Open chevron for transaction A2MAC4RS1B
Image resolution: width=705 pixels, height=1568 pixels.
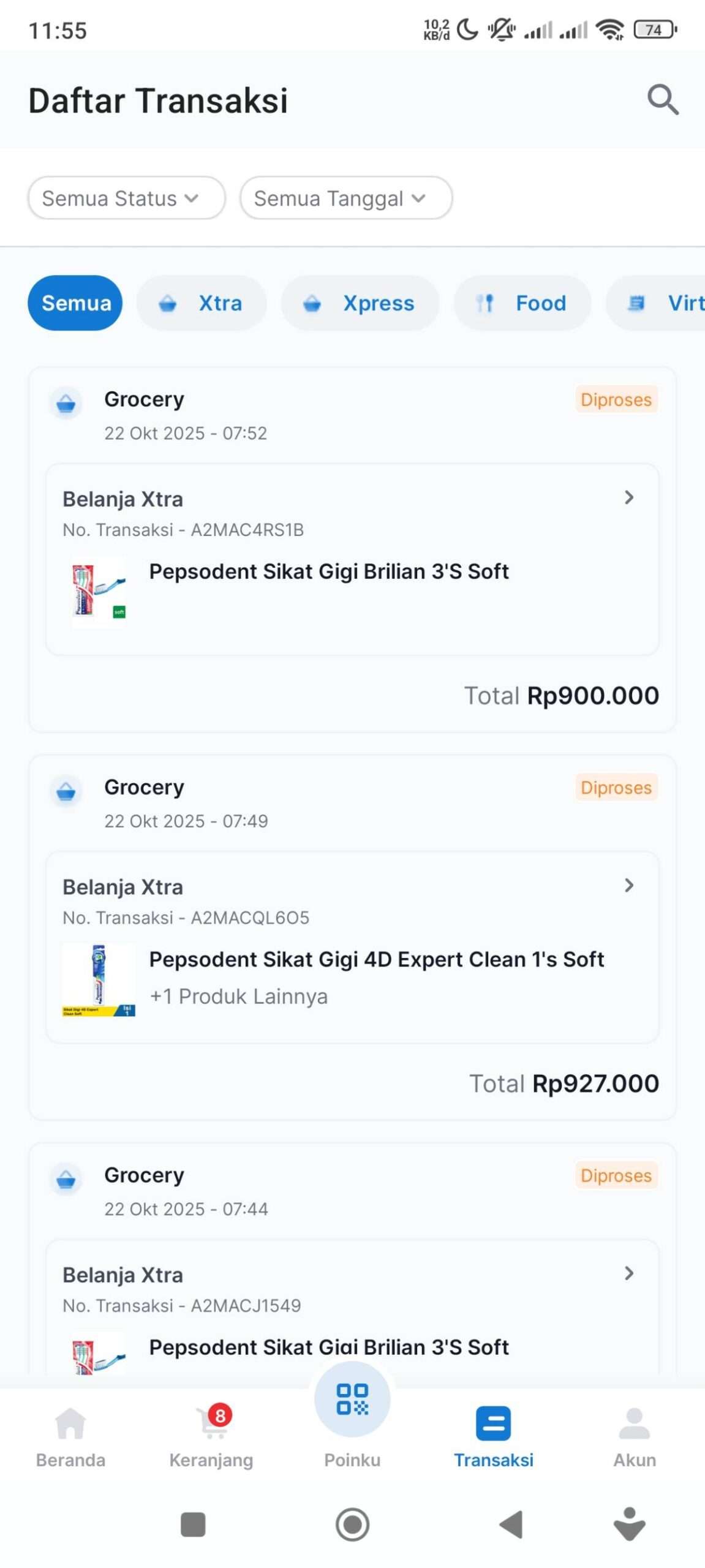coord(628,497)
